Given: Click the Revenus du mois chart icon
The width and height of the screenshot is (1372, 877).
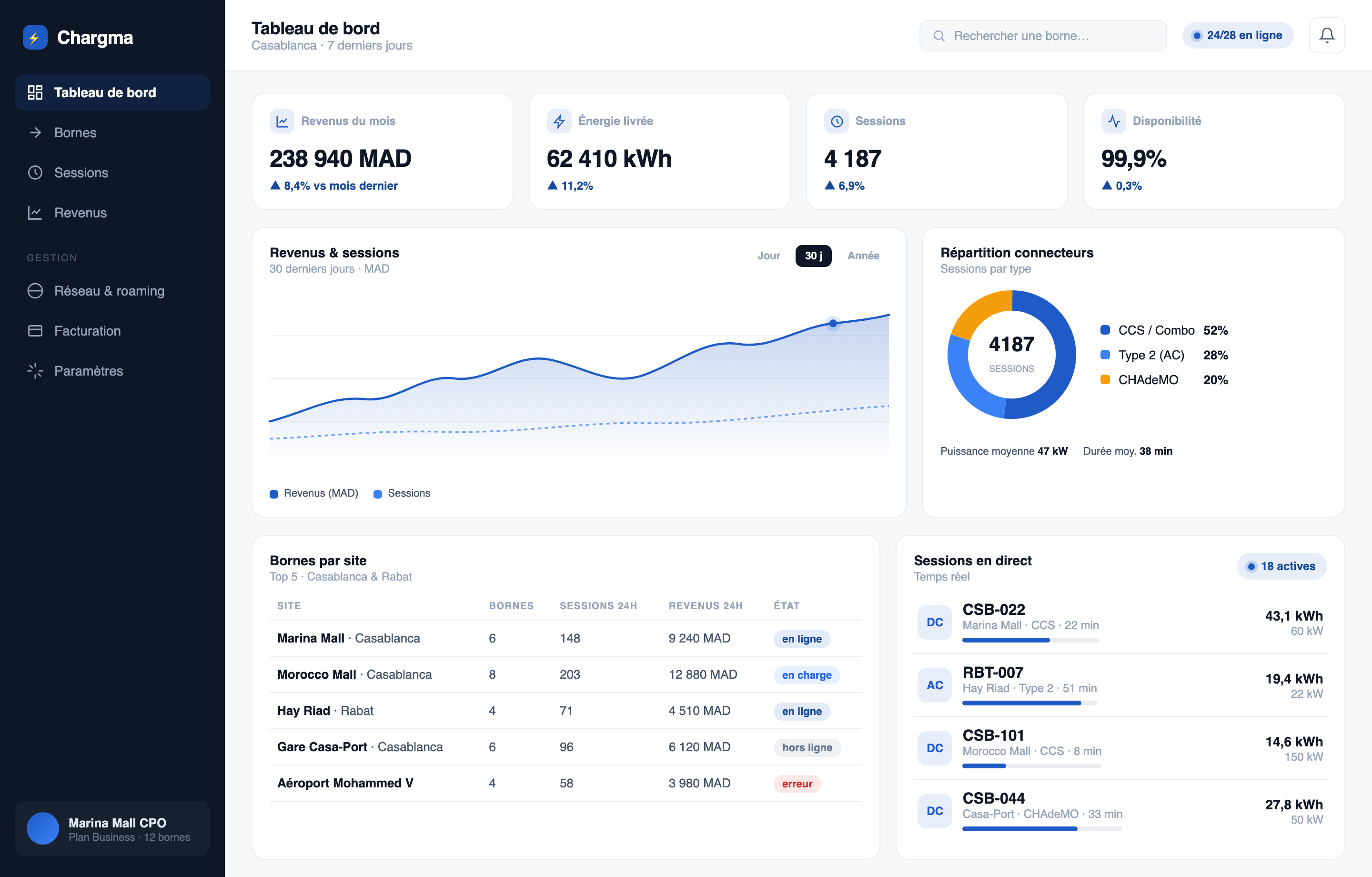Looking at the screenshot, I should coord(282,121).
